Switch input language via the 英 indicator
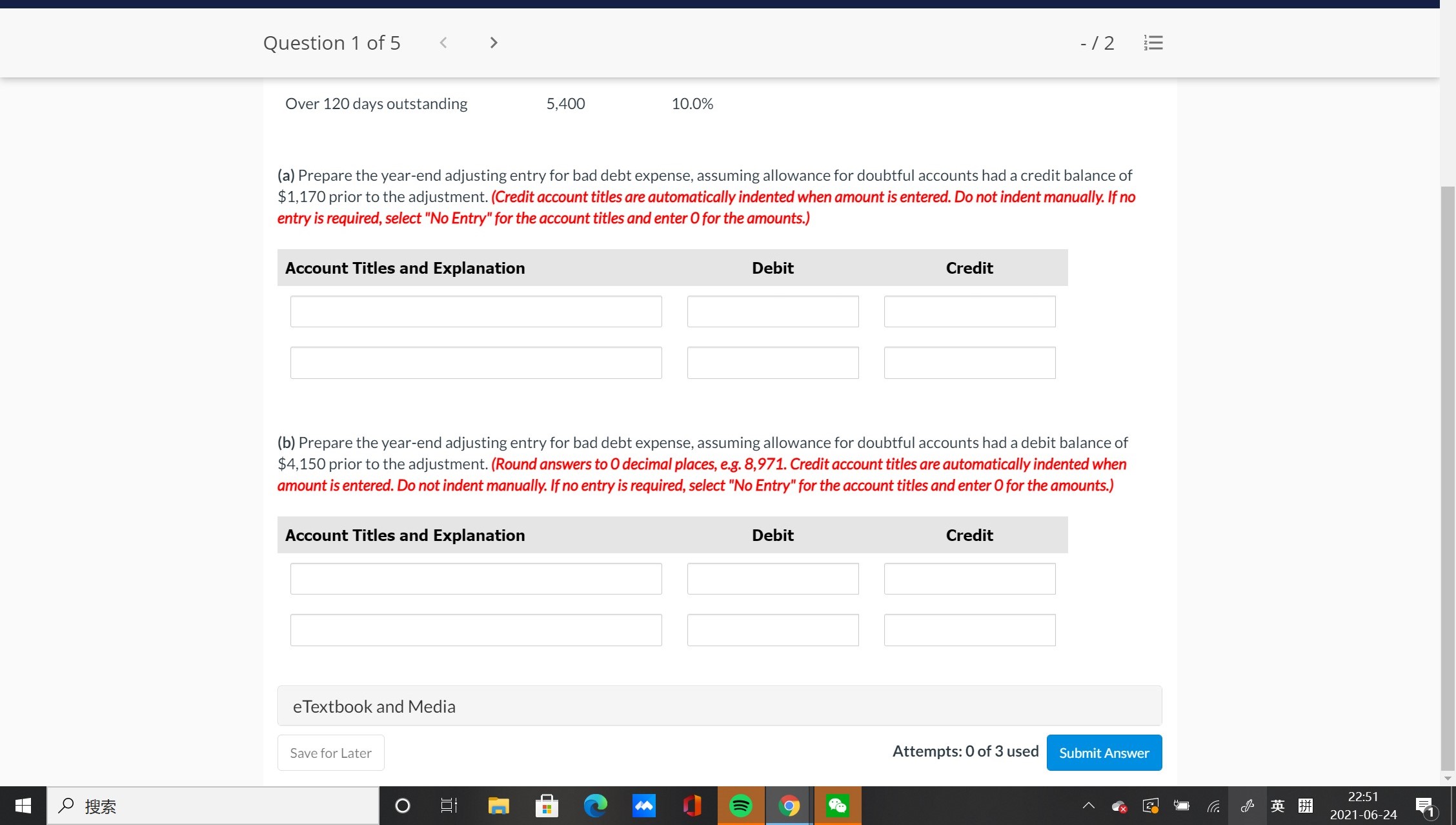This screenshot has width=1456, height=825. coord(1277,806)
